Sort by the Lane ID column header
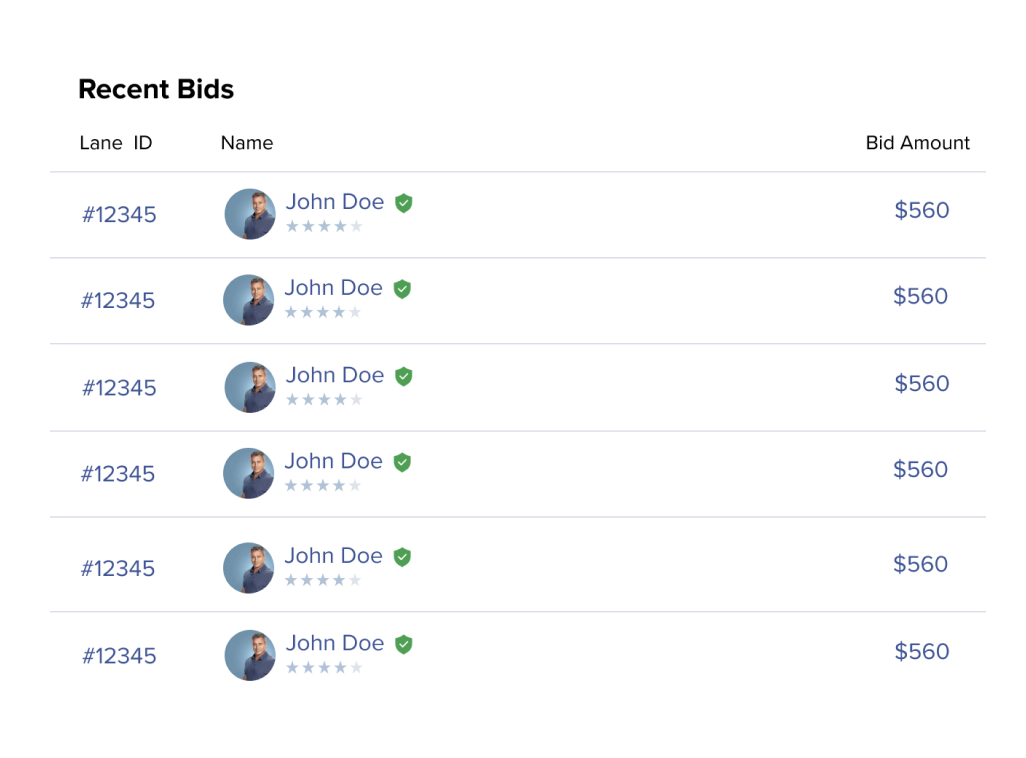1026x758 pixels. point(116,143)
